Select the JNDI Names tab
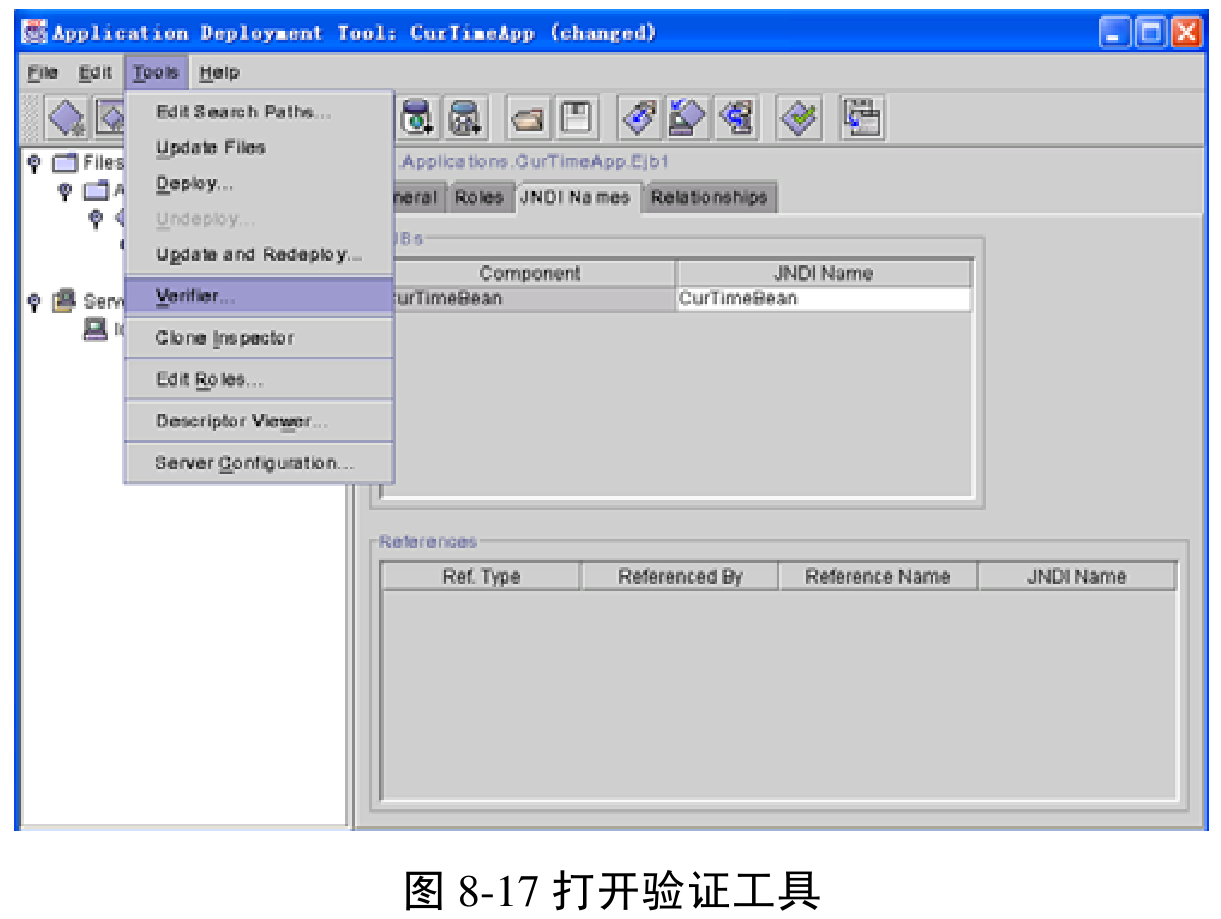 coord(575,197)
